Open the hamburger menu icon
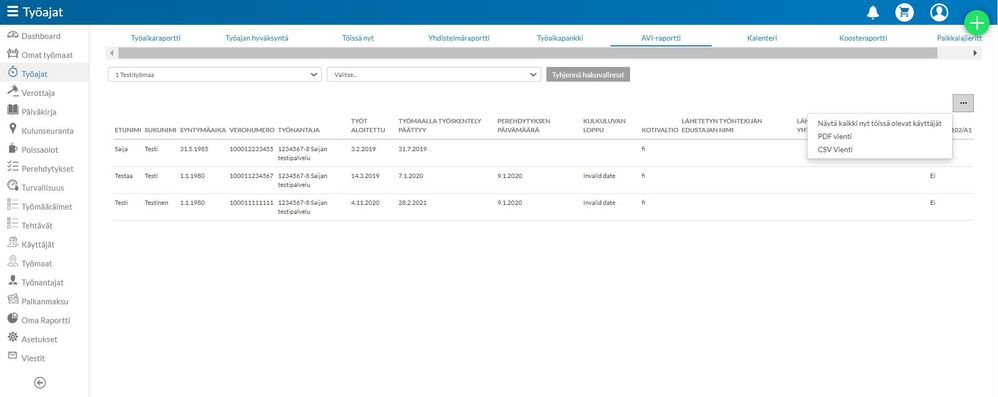 point(12,12)
